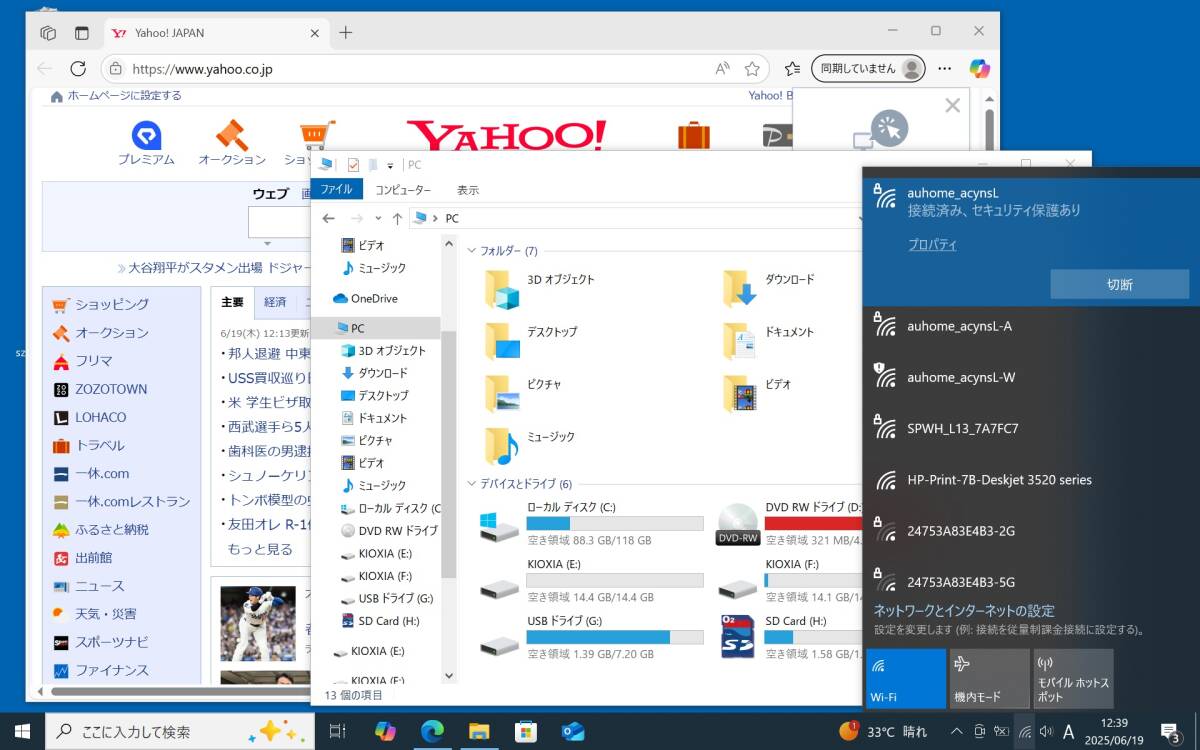
Task: Open the ミュージック folder in main pane
Action: click(531, 445)
